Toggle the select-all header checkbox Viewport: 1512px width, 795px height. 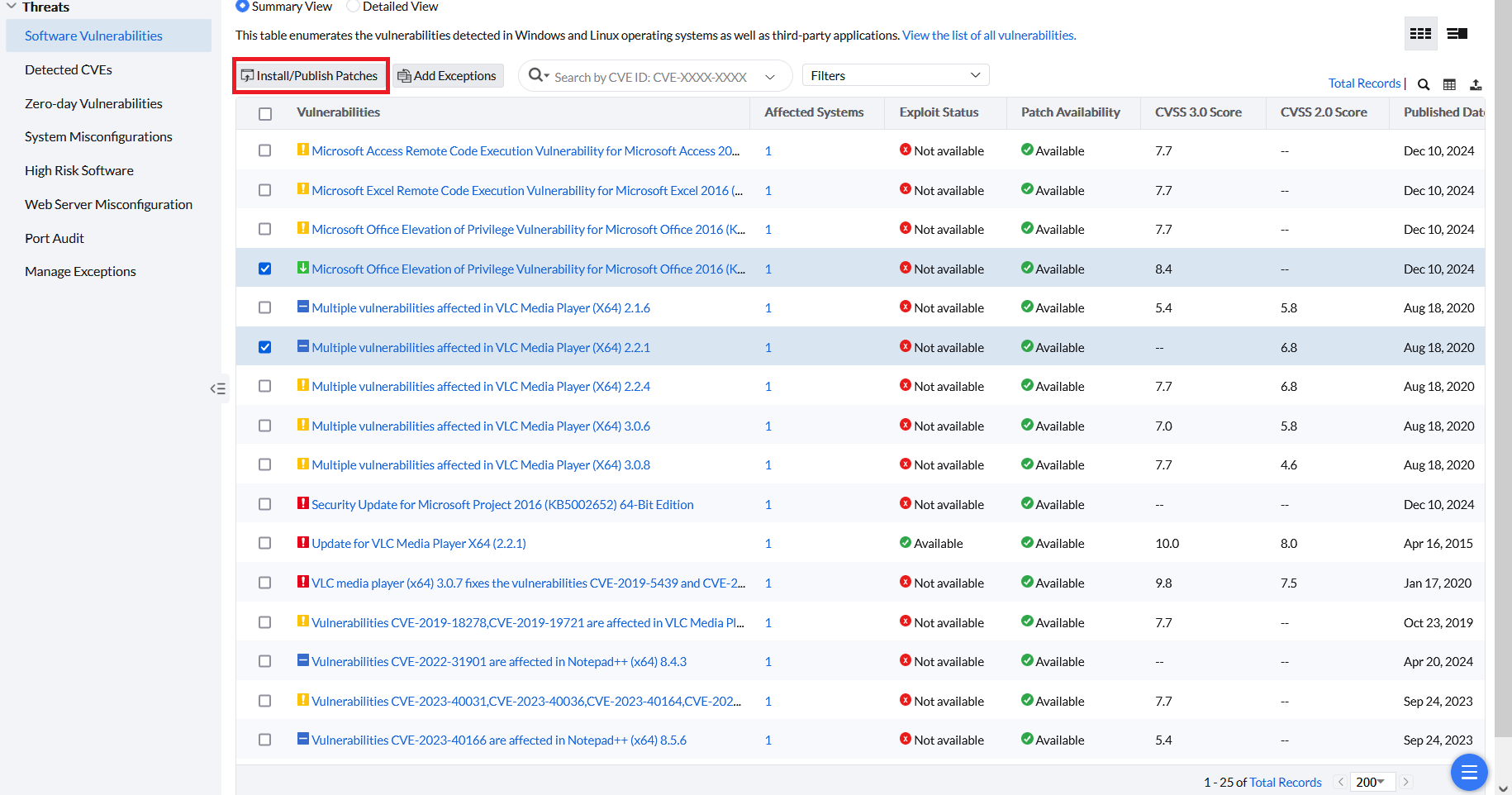[x=265, y=114]
